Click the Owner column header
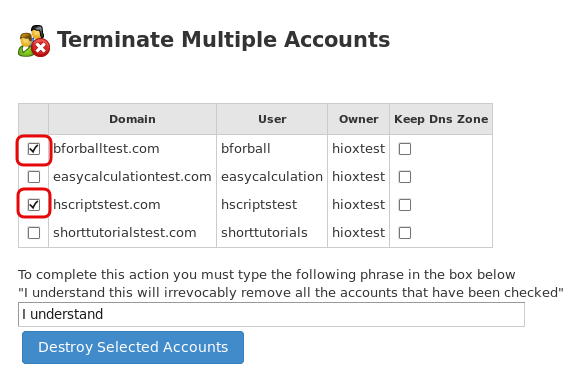 [x=359, y=119]
